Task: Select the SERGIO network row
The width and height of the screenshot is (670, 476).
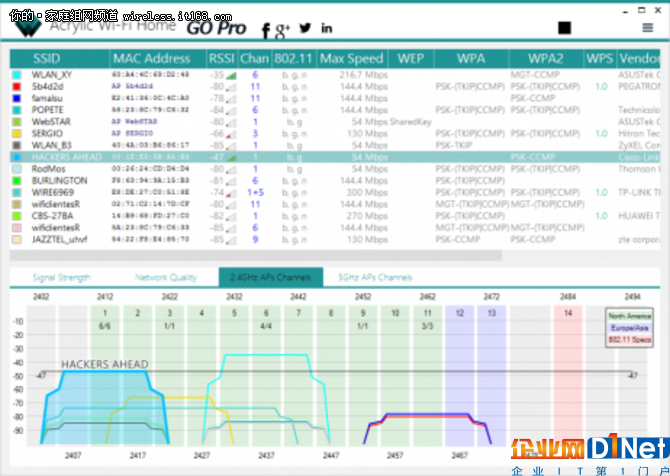Action: (x=335, y=133)
